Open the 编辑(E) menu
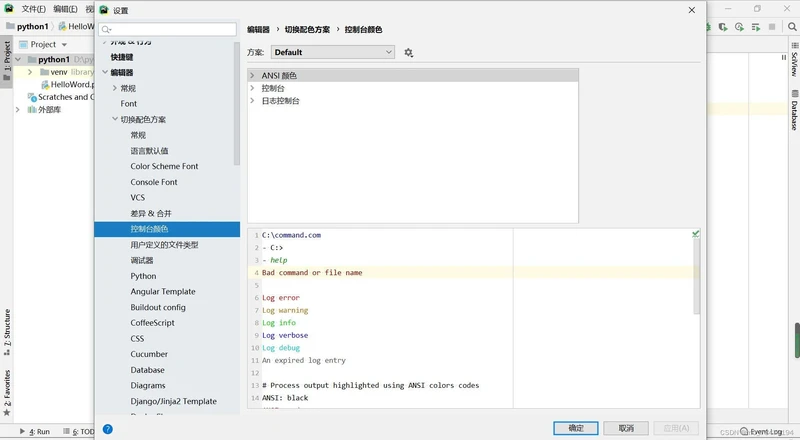 (65, 9)
